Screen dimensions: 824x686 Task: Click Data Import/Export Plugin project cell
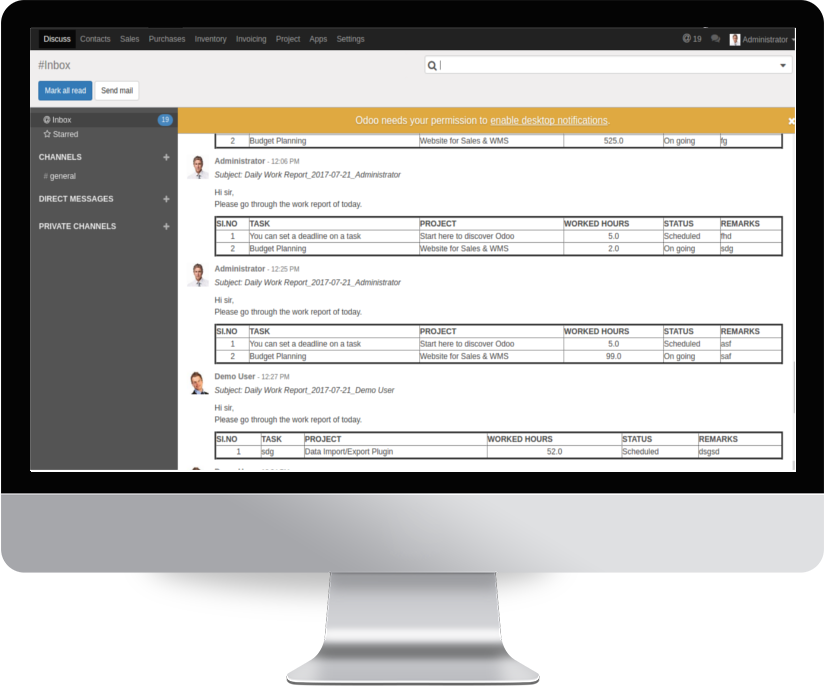(395, 452)
